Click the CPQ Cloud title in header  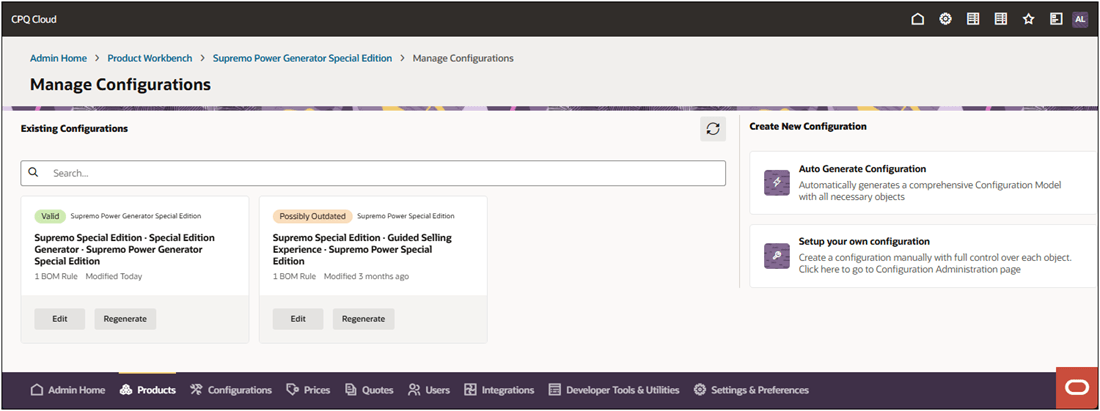pos(34,20)
